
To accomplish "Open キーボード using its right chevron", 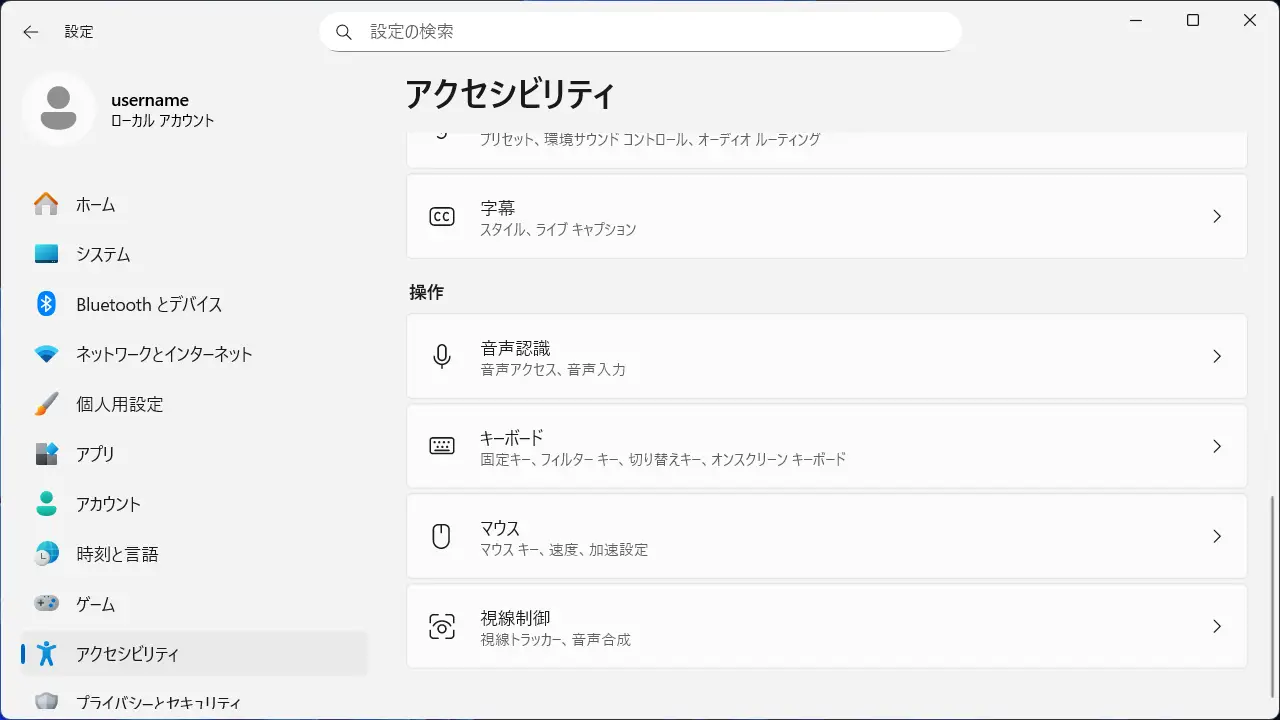I will click(x=1217, y=447).
